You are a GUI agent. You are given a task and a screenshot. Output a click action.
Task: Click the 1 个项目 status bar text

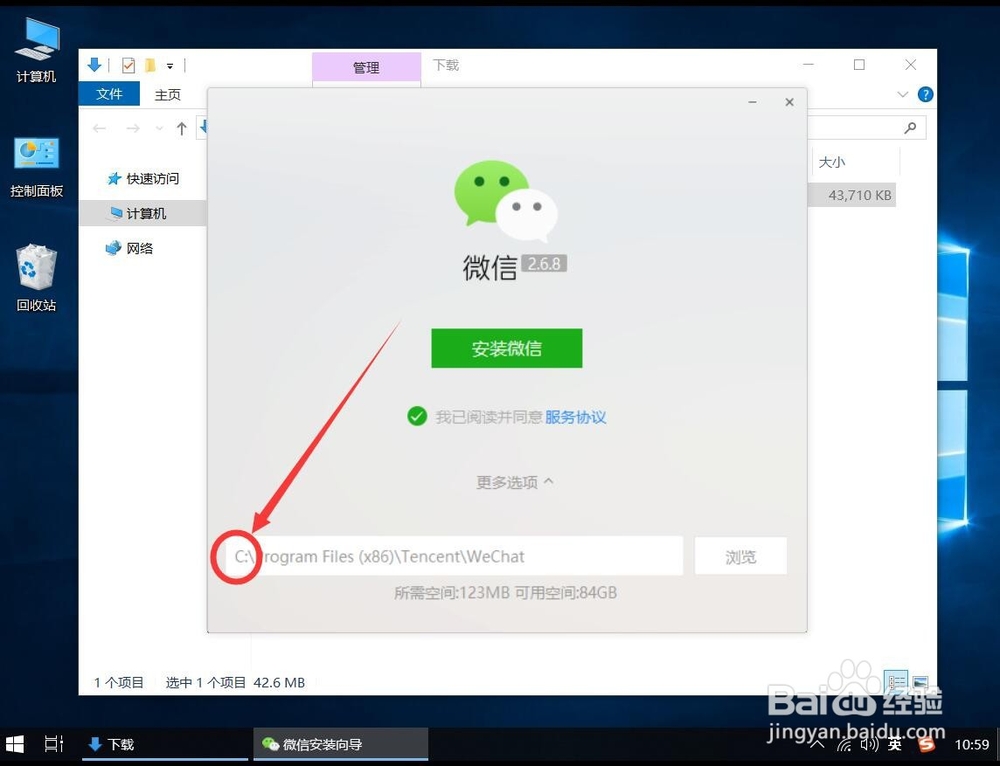pos(119,682)
